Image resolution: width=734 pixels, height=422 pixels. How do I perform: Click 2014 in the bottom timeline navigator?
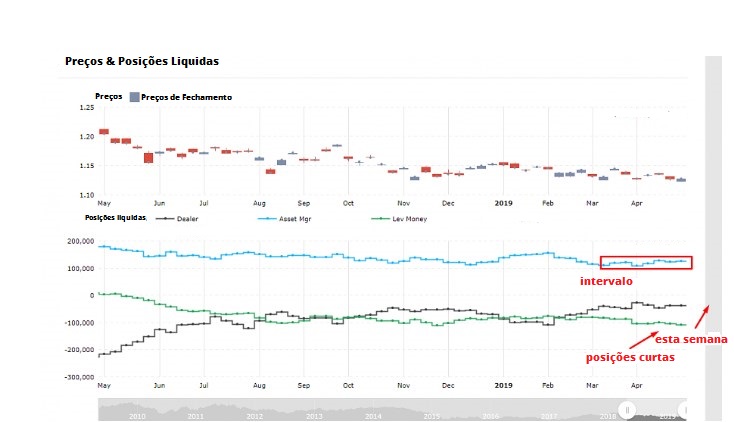372,414
